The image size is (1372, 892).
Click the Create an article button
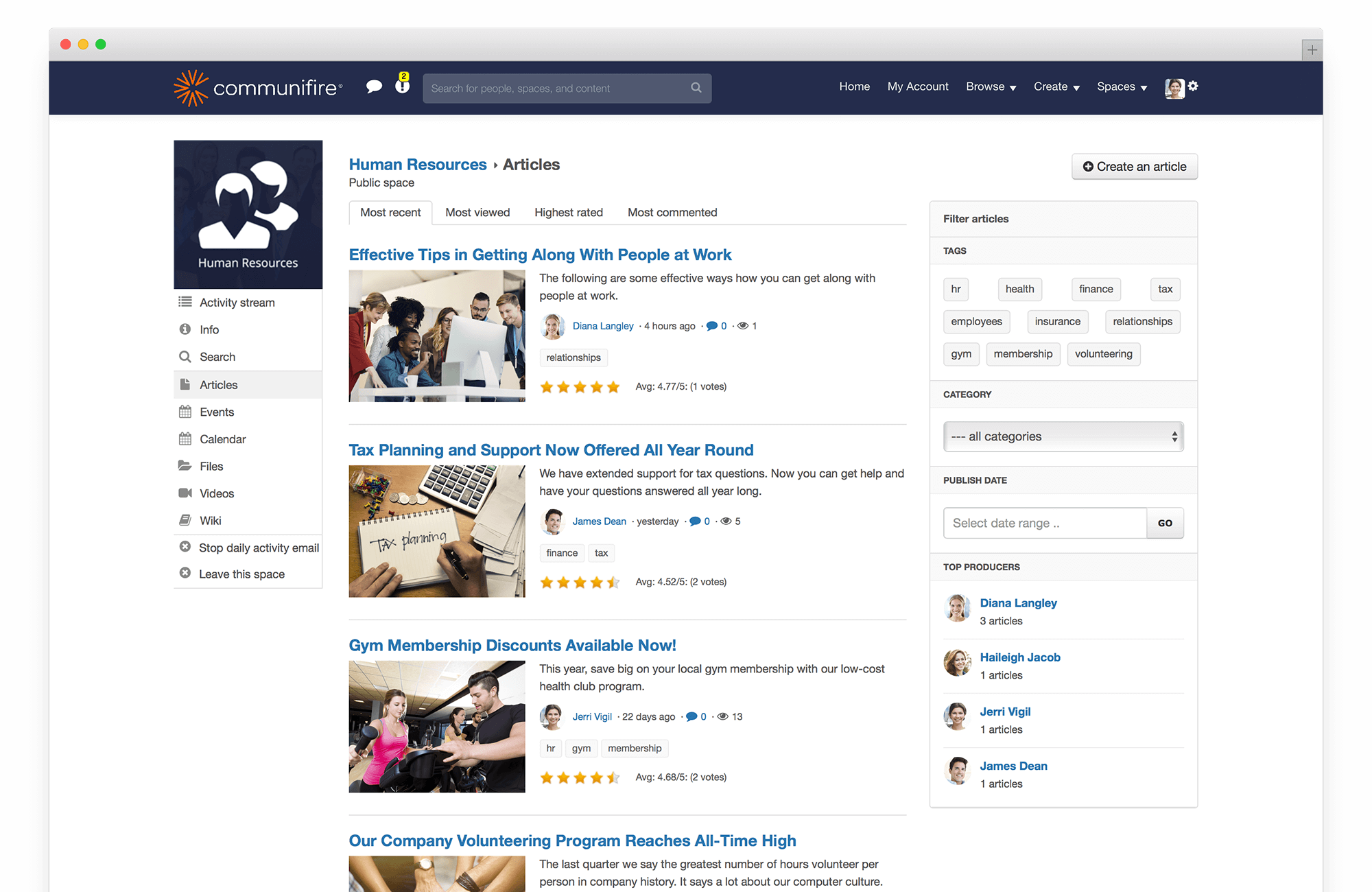tap(1134, 166)
